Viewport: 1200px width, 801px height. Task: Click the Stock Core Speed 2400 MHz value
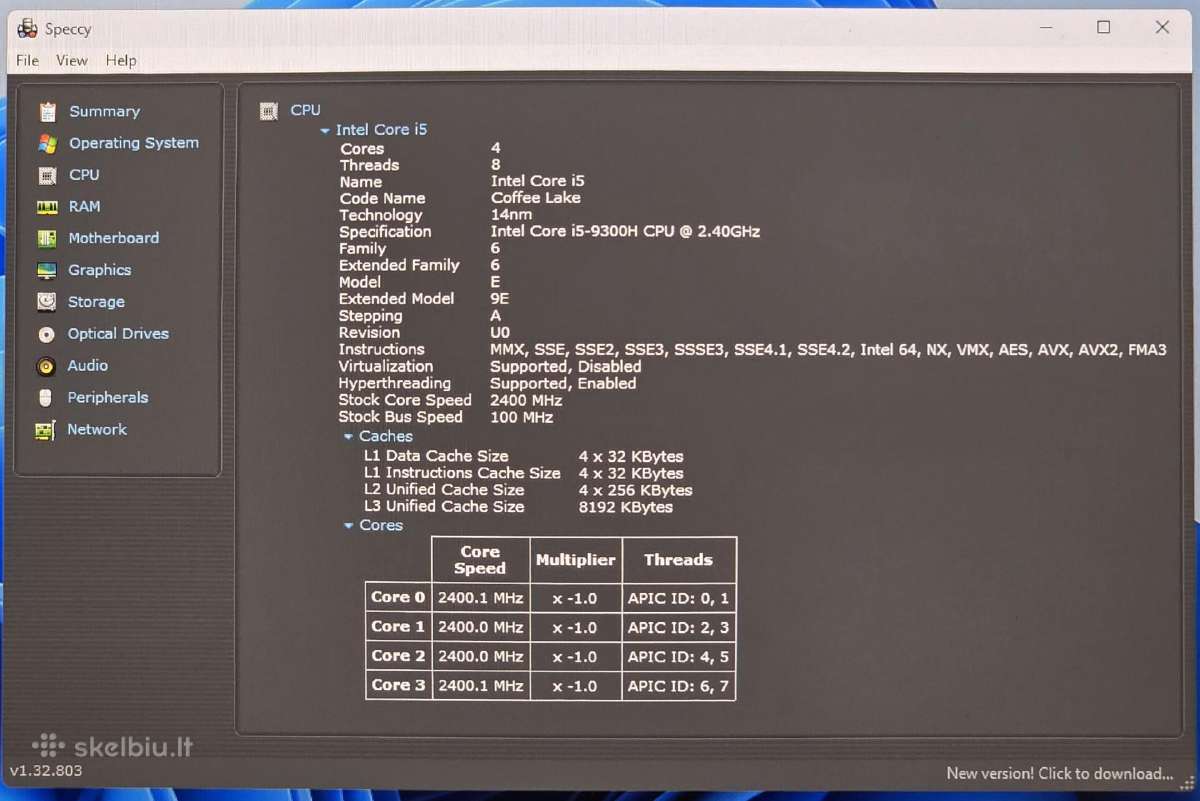(x=526, y=400)
